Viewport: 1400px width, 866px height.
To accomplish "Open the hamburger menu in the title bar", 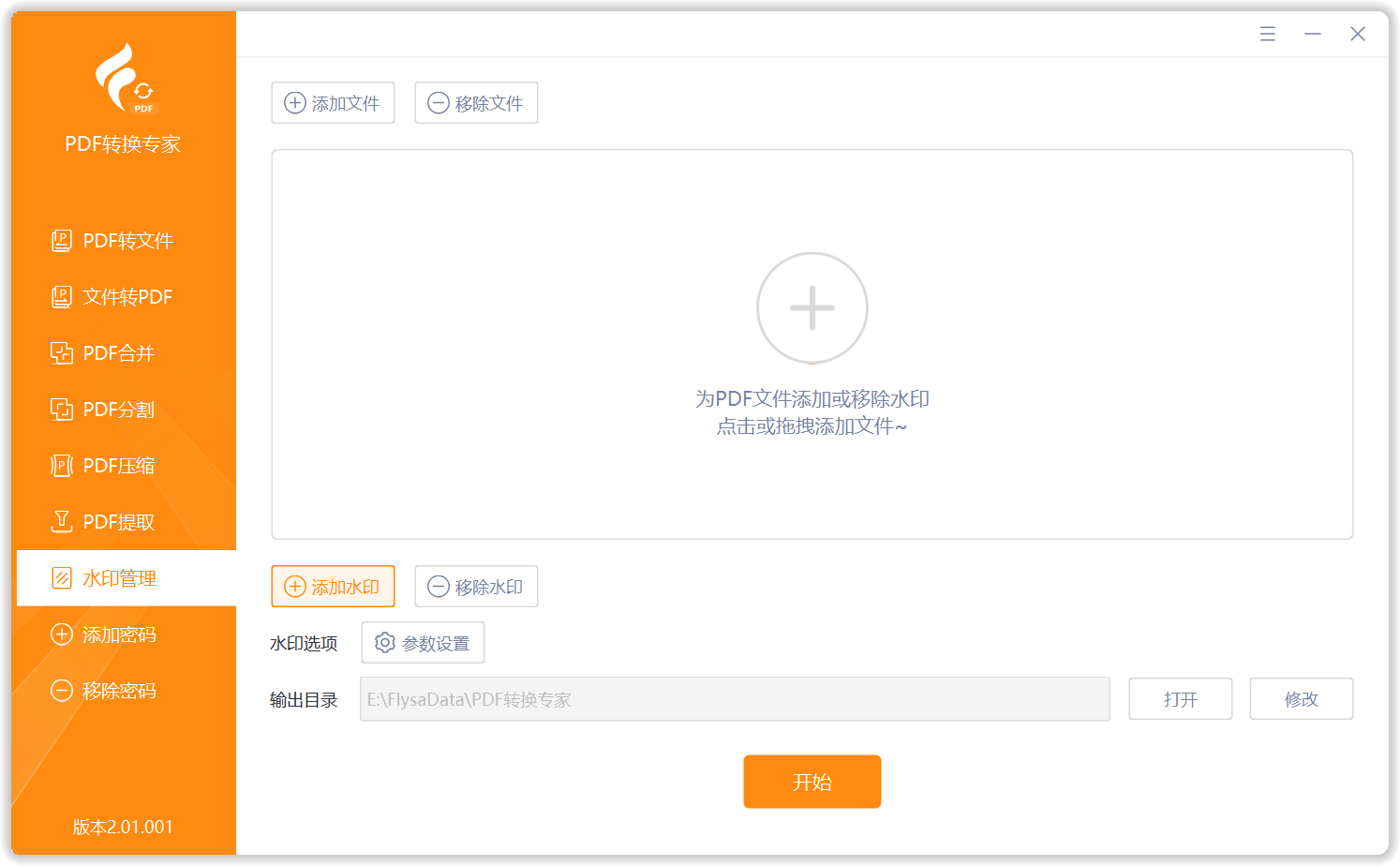I will pyautogui.click(x=1268, y=34).
